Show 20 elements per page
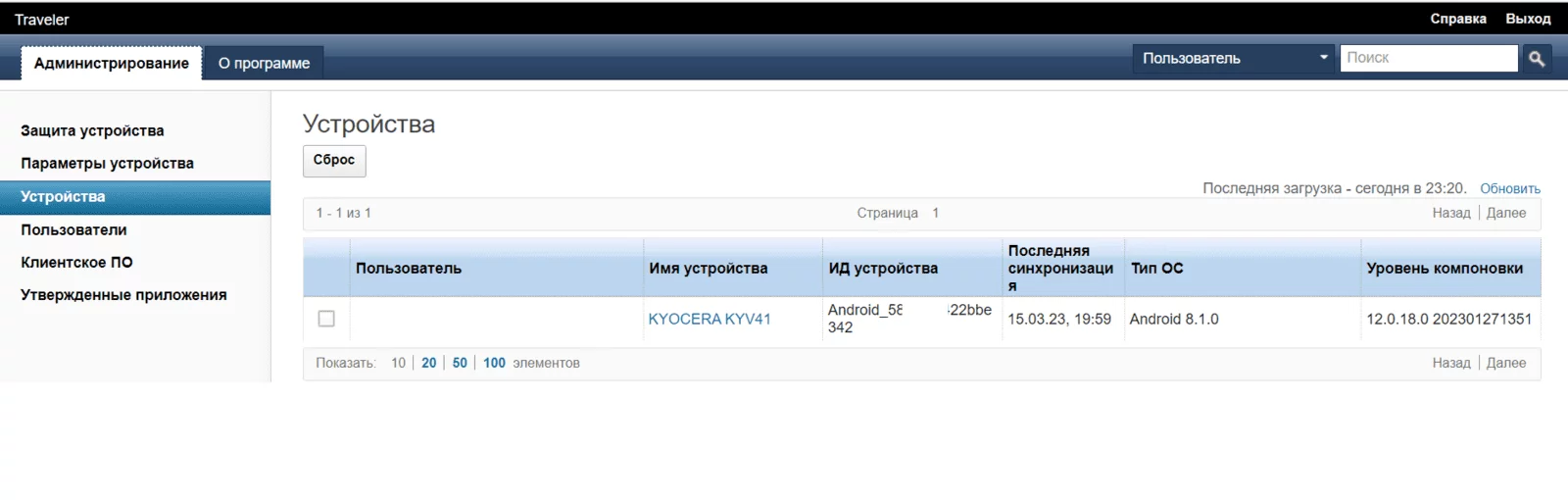This screenshot has height=500, width=1568. (x=428, y=363)
